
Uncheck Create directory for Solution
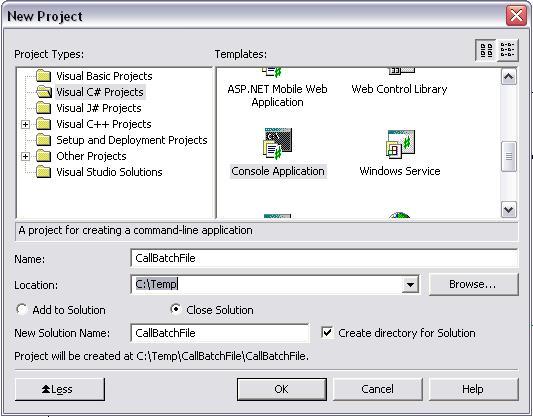click(x=327, y=332)
